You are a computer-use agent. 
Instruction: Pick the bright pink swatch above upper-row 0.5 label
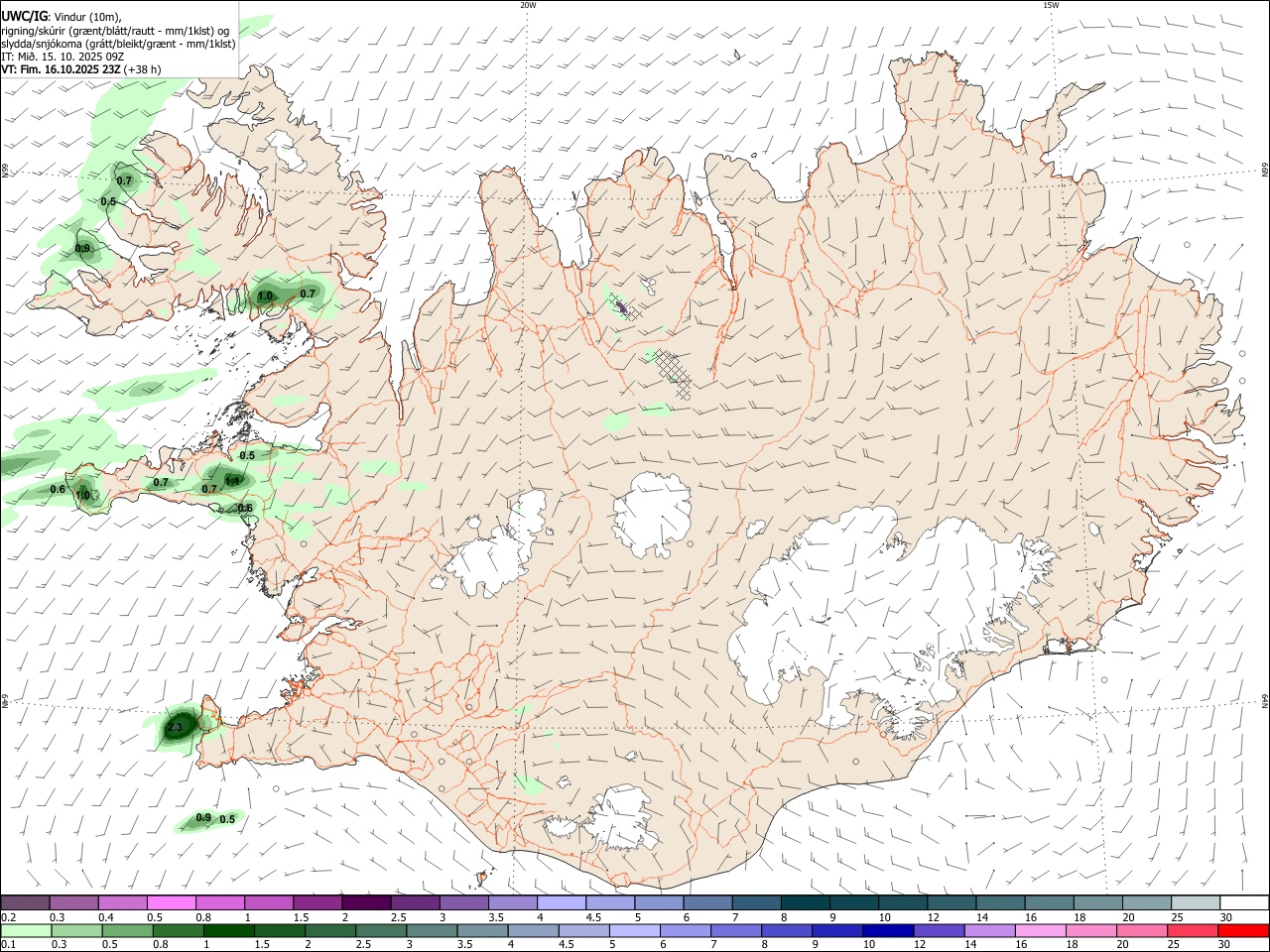pos(171,903)
